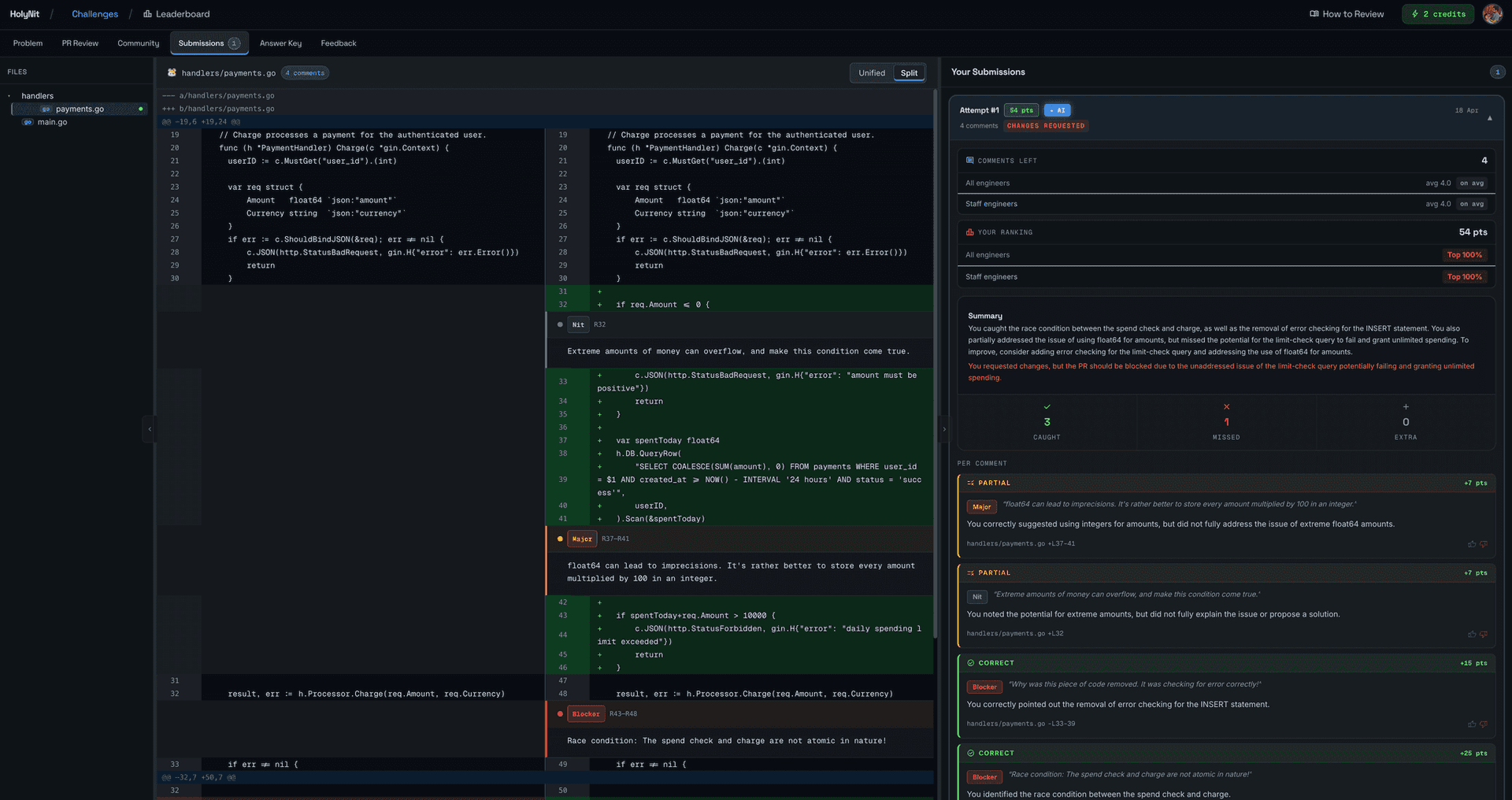The image size is (1512, 800).
Task: Click the book icon beside How to Review
Action: (x=1314, y=14)
